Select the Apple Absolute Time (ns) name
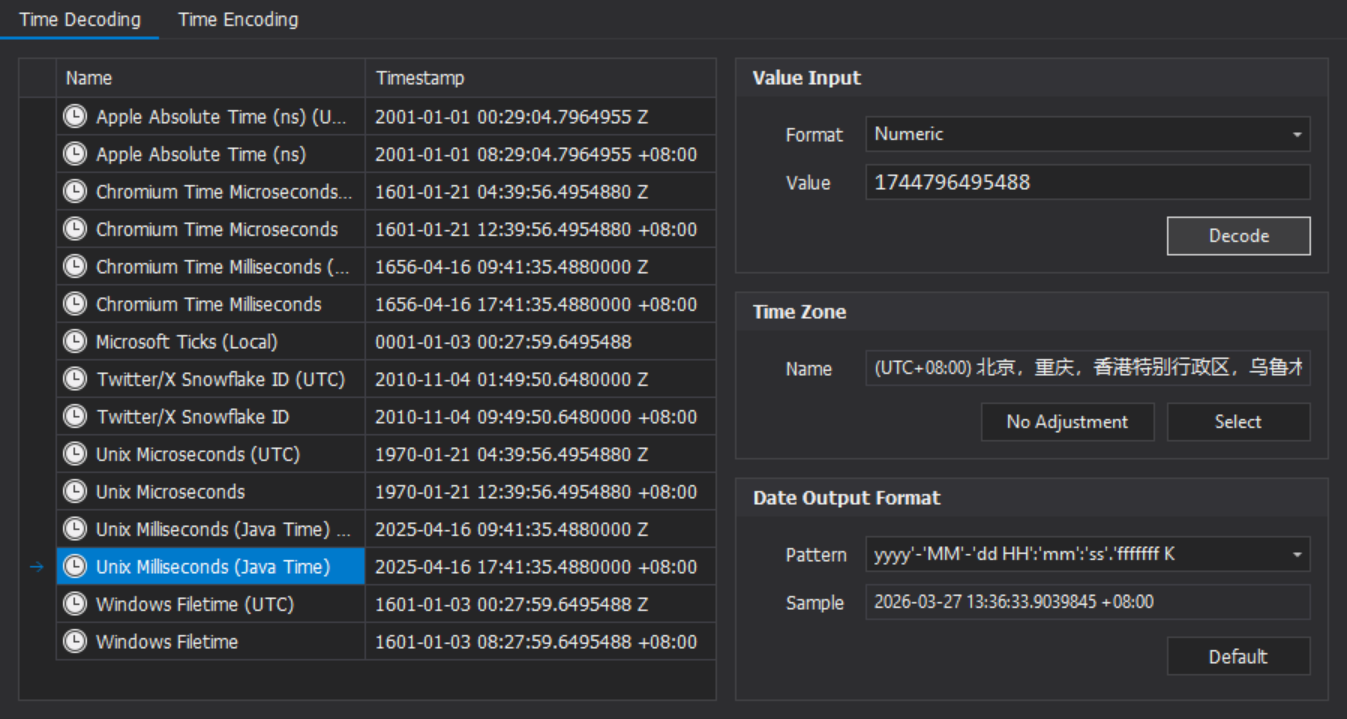This screenshot has width=1347, height=719. [201, 154]
